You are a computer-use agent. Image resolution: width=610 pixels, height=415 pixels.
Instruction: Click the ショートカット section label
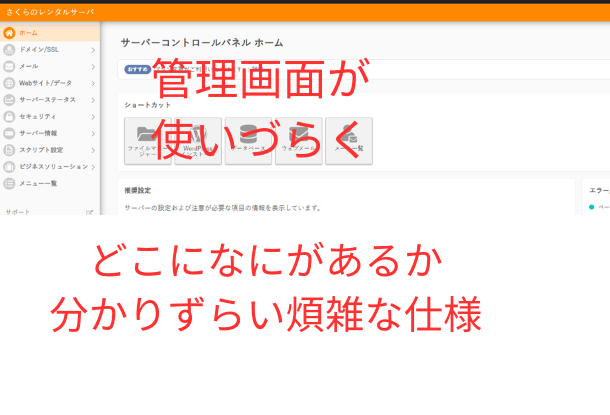pos(147,105)
